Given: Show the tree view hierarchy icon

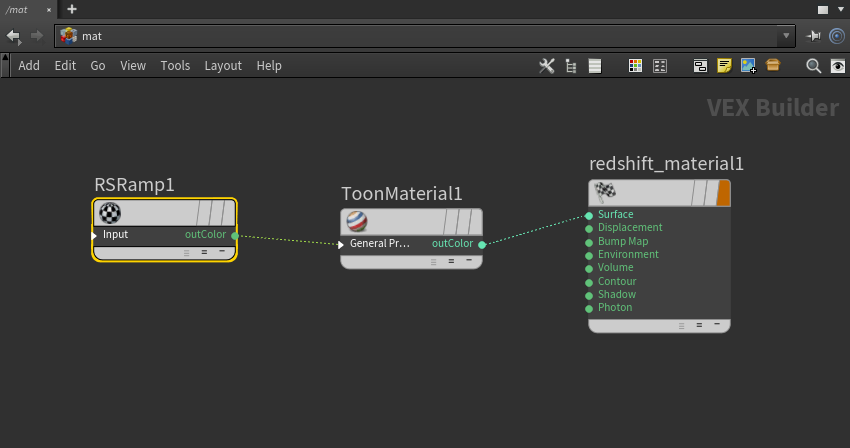Looking at the screenshot, I should point(571,66).
